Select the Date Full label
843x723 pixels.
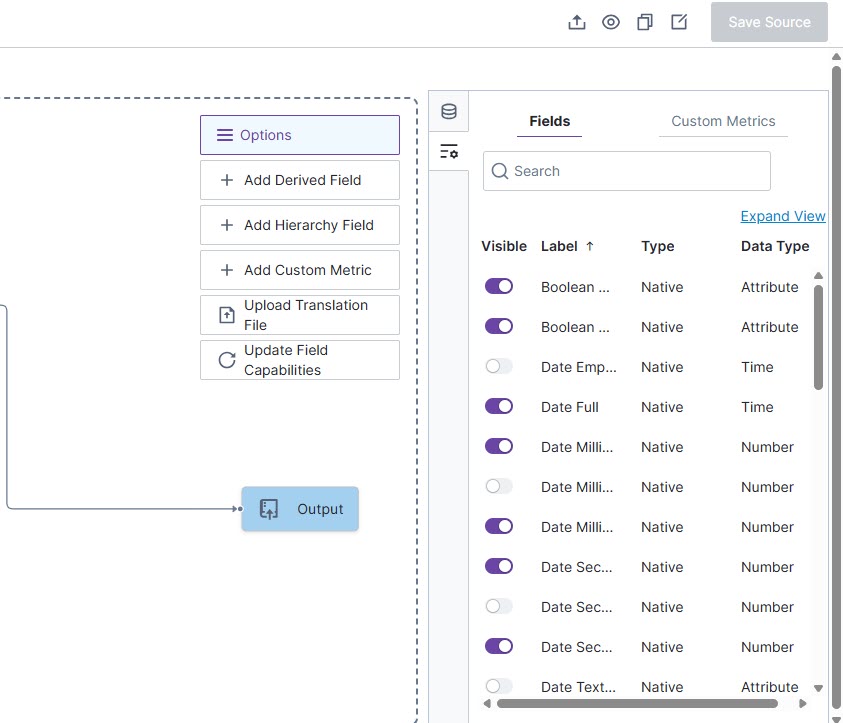569,407
